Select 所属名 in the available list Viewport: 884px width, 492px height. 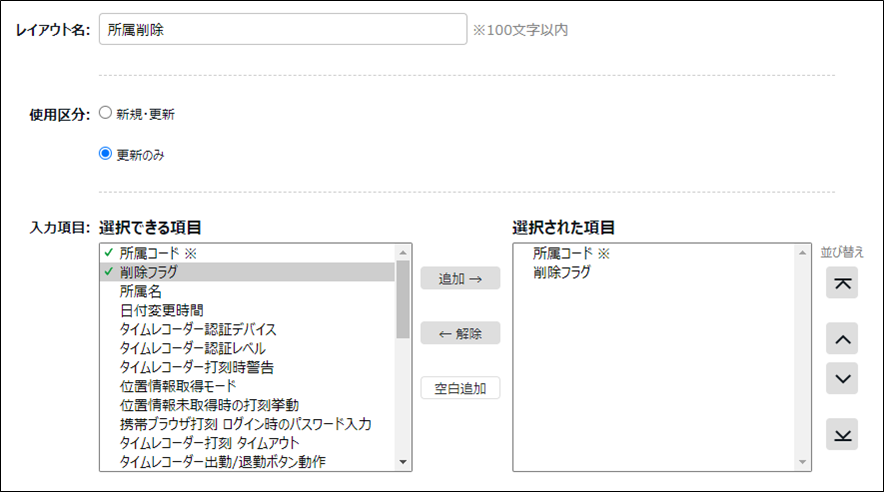coord(248,291)
